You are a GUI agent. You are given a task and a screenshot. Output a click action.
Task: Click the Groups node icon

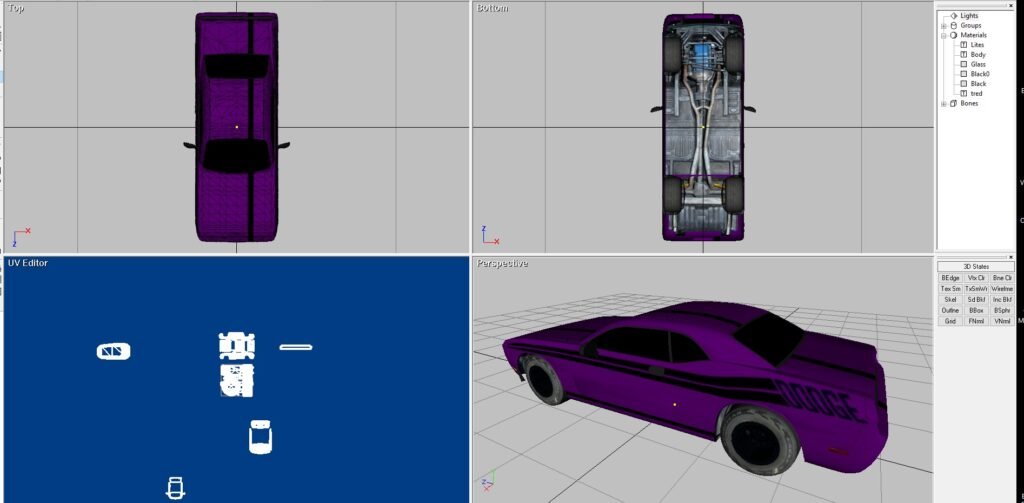point(953,26)
